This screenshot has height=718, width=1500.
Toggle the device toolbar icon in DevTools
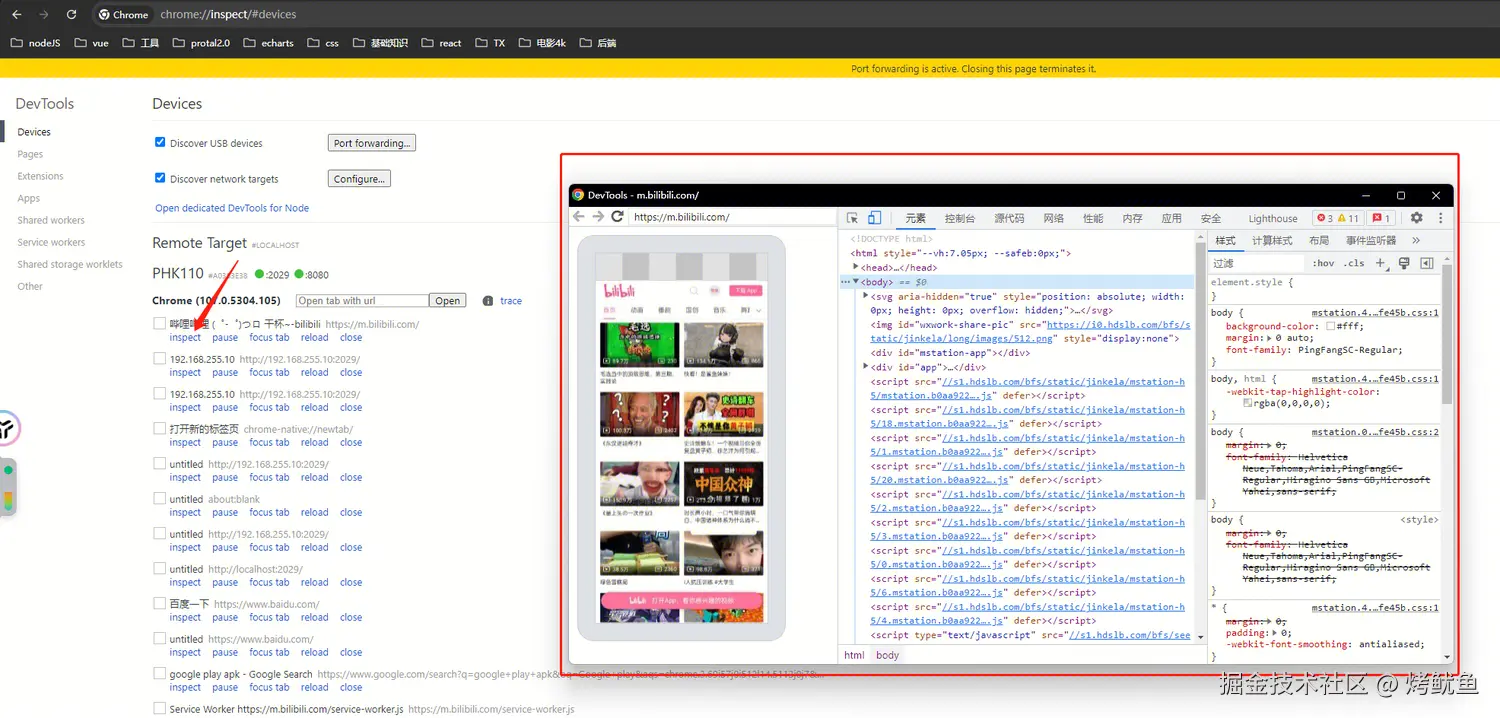coord(874,218)
